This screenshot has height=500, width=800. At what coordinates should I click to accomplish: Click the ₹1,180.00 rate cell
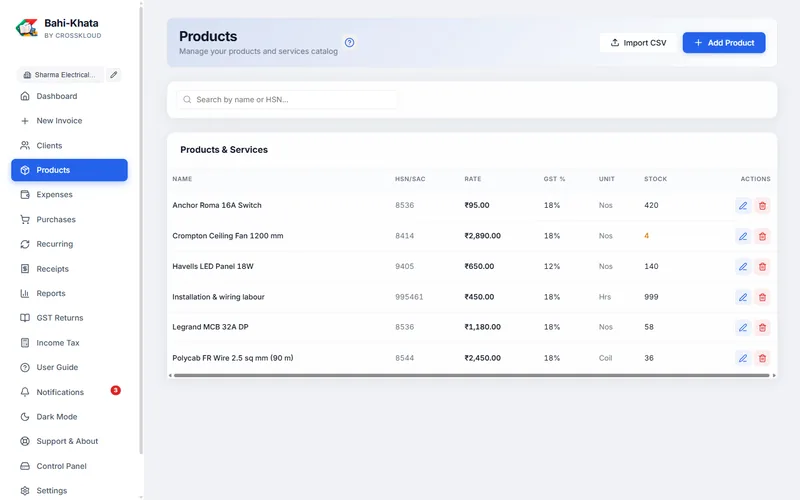(483, 327)
